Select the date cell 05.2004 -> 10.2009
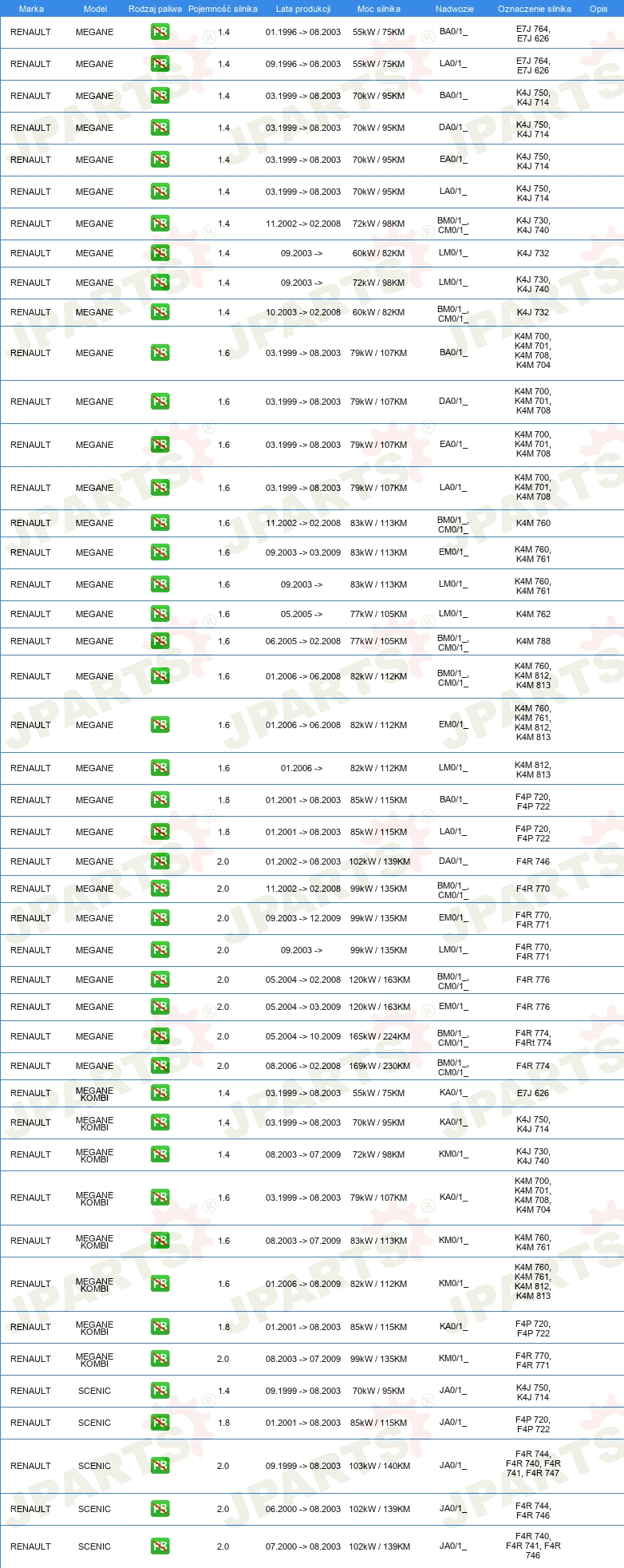The width and height of the screenshot is (624, 1568). click(x=303, y=1036)
